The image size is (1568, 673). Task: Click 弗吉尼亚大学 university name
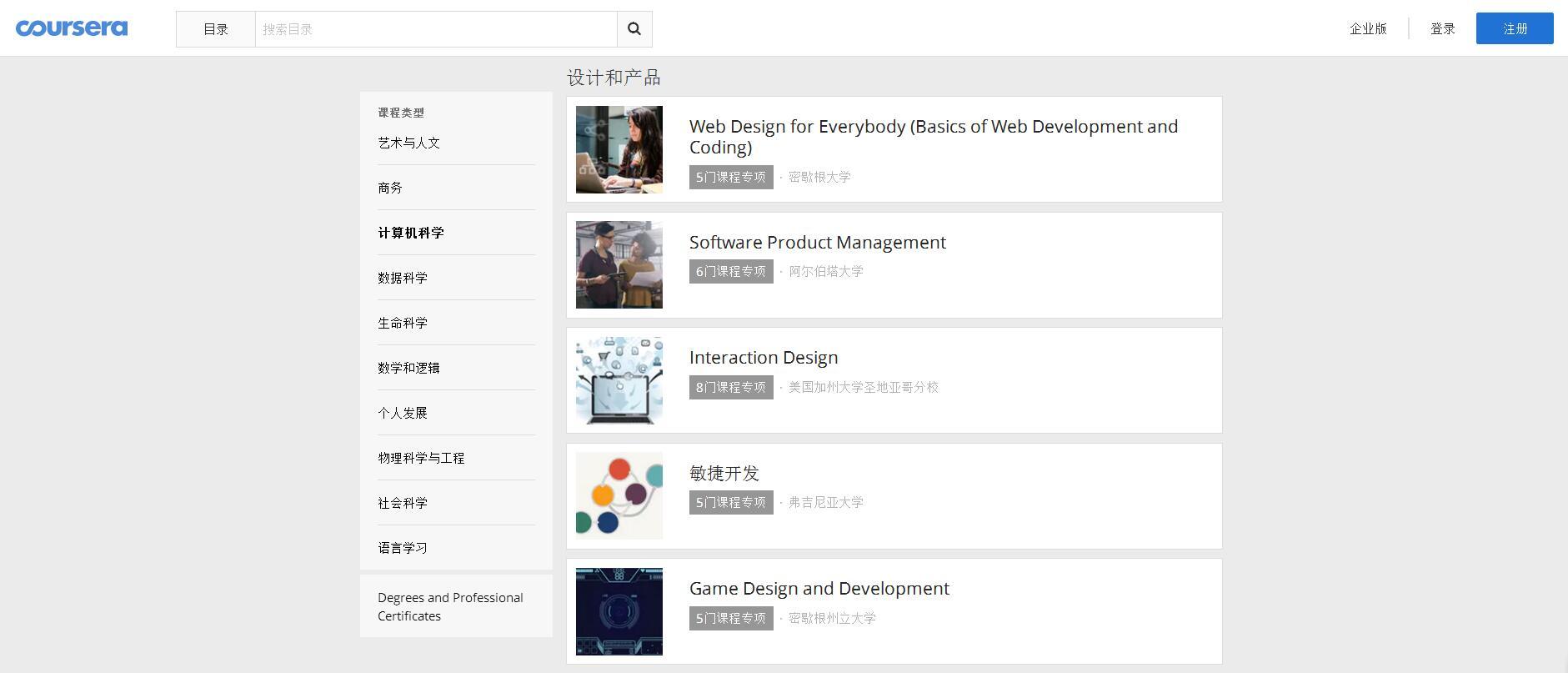[x=826, y=502]
